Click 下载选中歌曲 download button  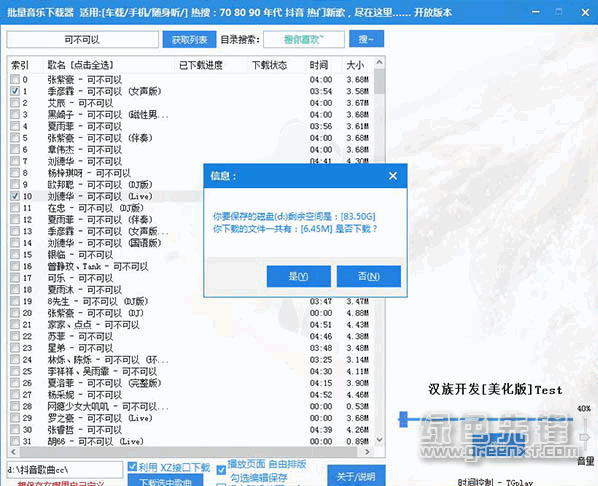click(x=165, y=481)
